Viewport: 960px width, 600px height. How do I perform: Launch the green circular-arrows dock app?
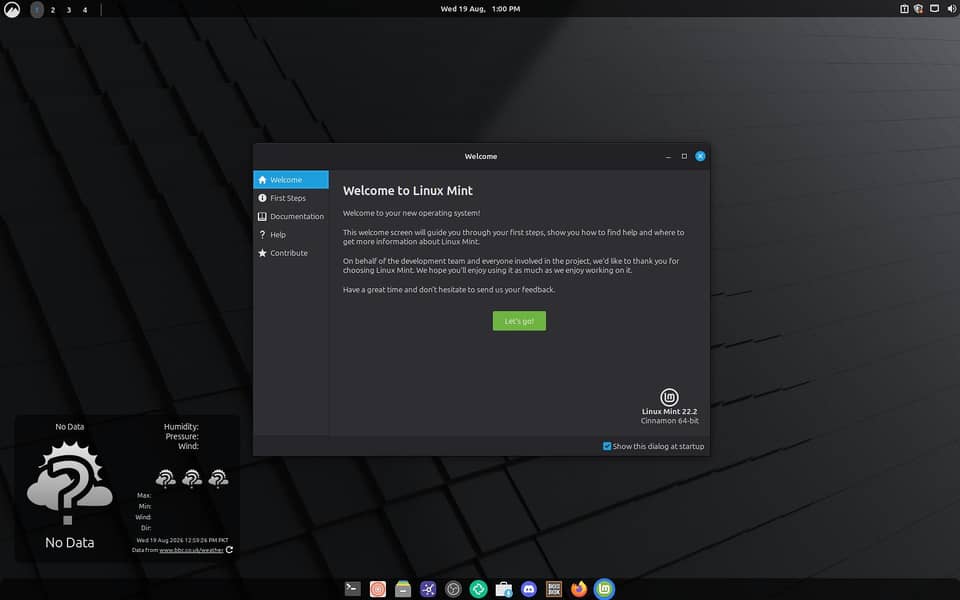478,589
